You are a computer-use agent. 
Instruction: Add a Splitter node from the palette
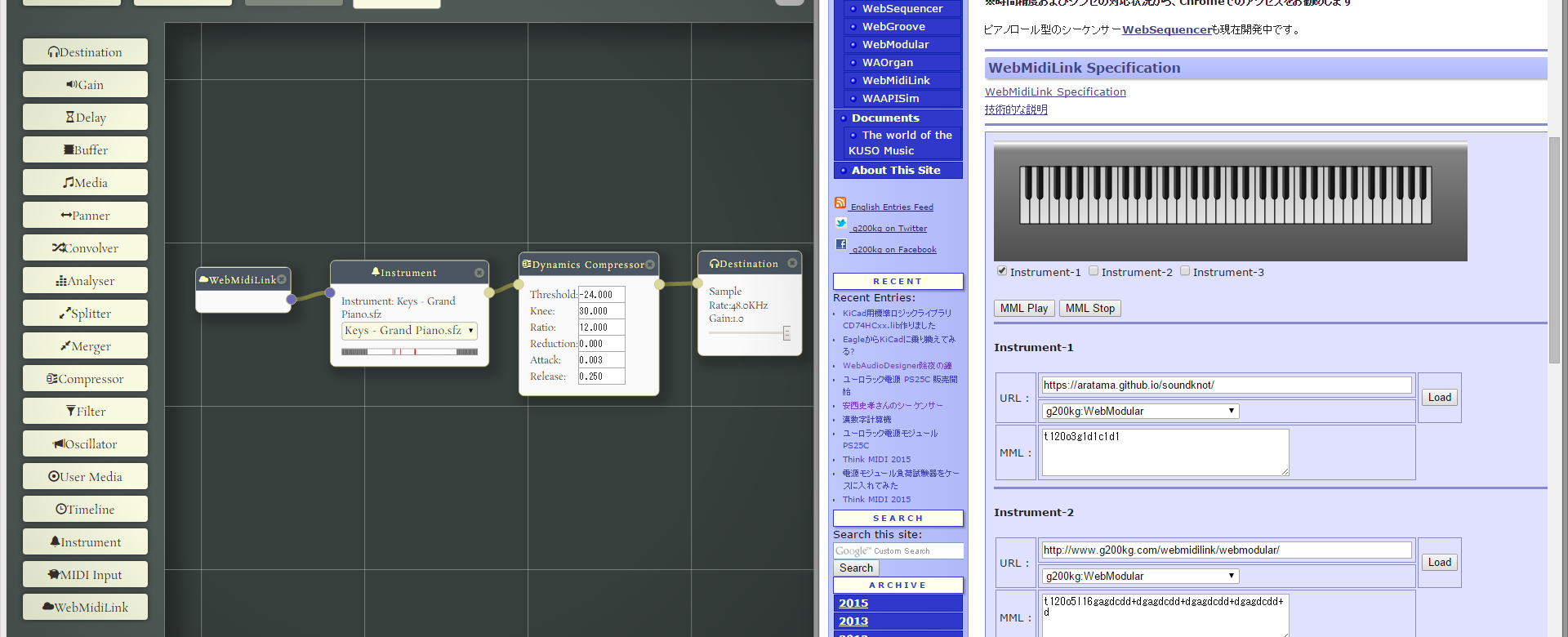pos(85,313)
